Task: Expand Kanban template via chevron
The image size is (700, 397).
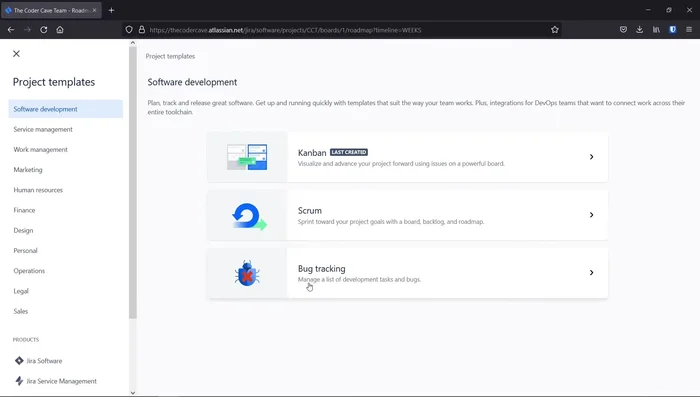Action: pyautogui.click(x=592, y=157)
